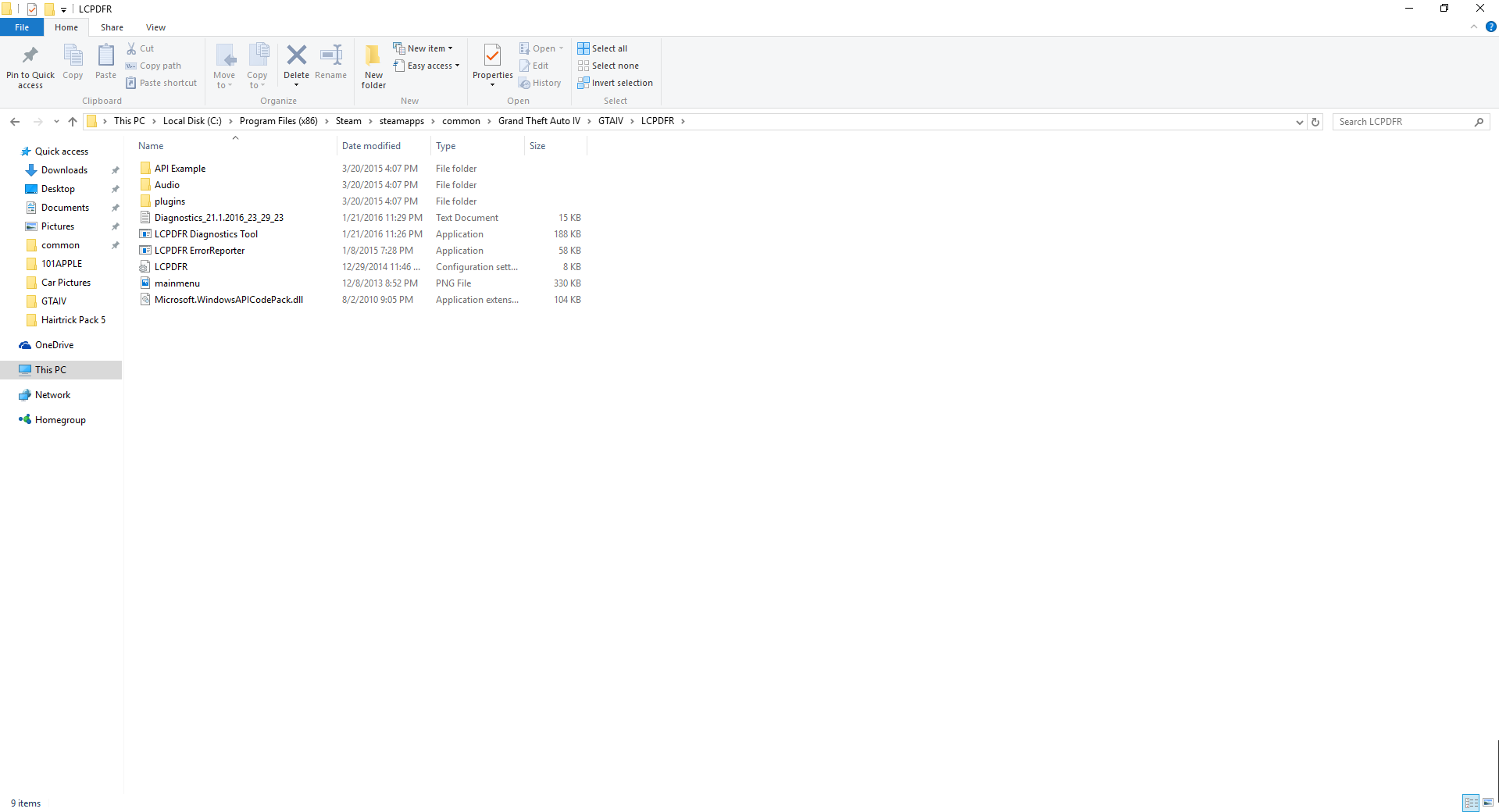1499x812 pixels.
Task: Sort by Date modified column header
Action: point(384,146)
